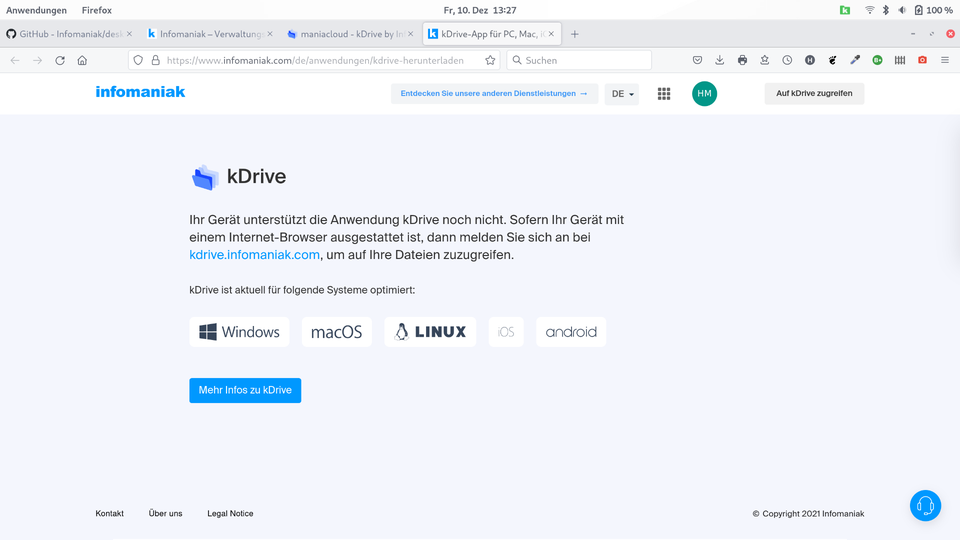Expand the DE language dropdown
This screenshot has width=960, height=540.
coord(622,94)
